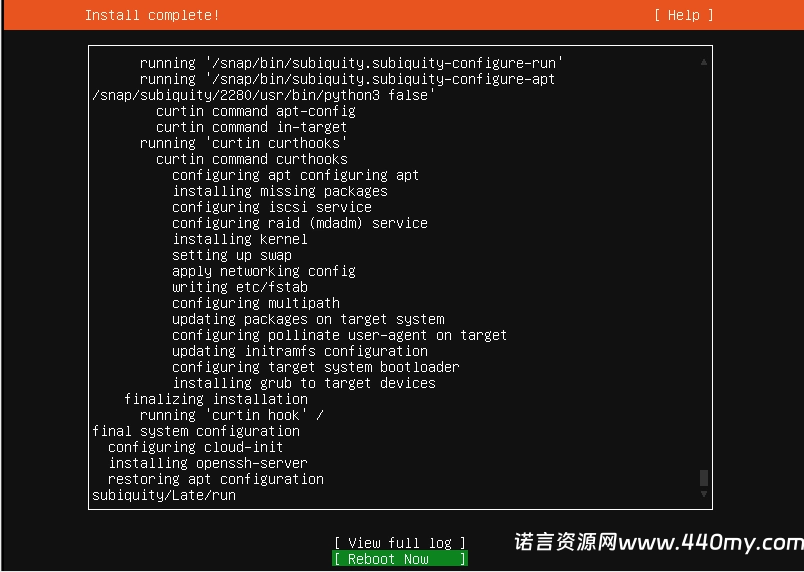Image resolution: width=804 pixels, height=572 pixels.
Task: Click 'configuring apt configuring apt' line
Action: click(296, 175)
